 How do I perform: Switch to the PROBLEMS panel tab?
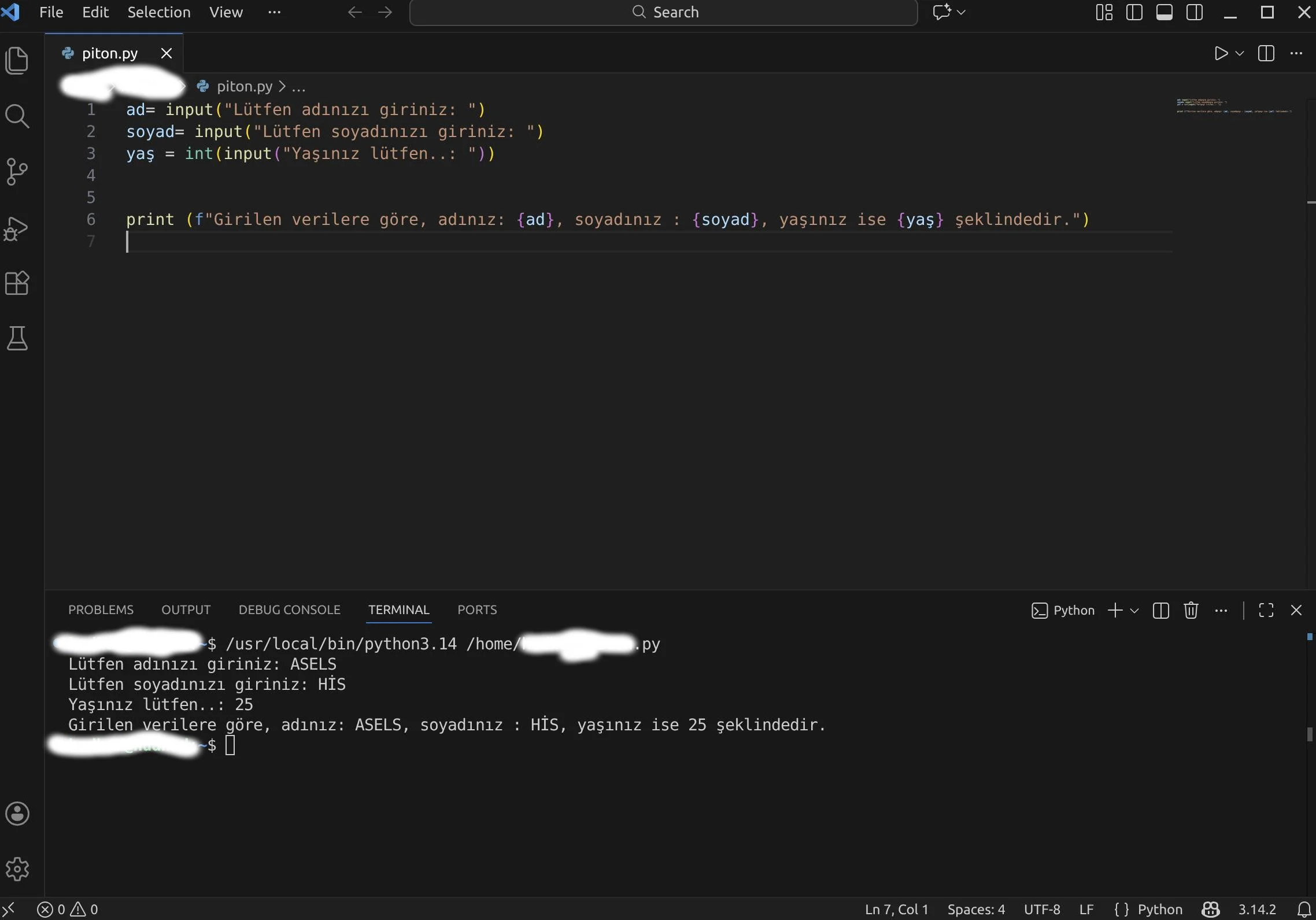[101, 610]
